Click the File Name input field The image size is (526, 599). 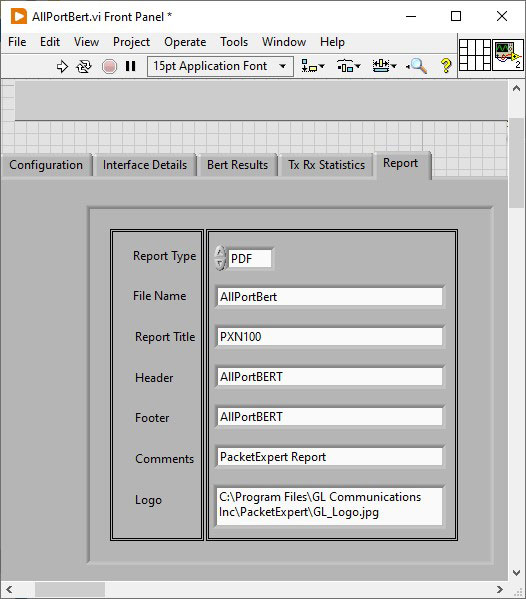(x=330, y=297)
